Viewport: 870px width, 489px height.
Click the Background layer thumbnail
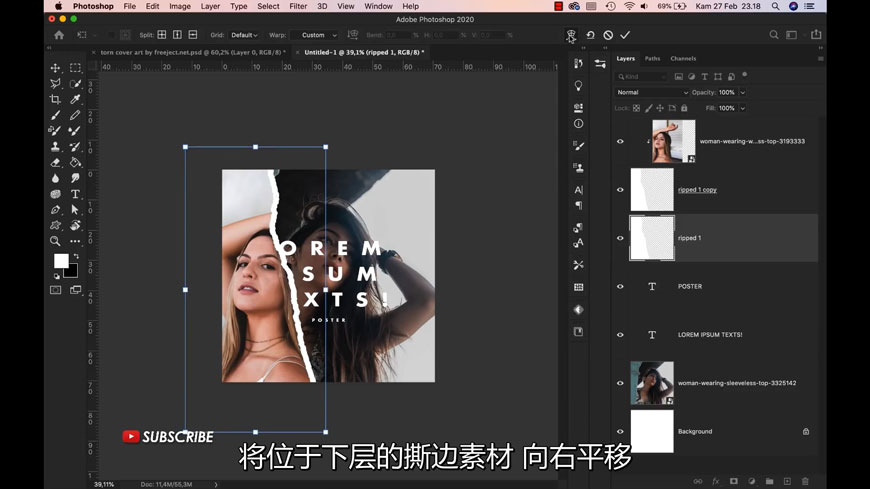(x=652, y=431)
